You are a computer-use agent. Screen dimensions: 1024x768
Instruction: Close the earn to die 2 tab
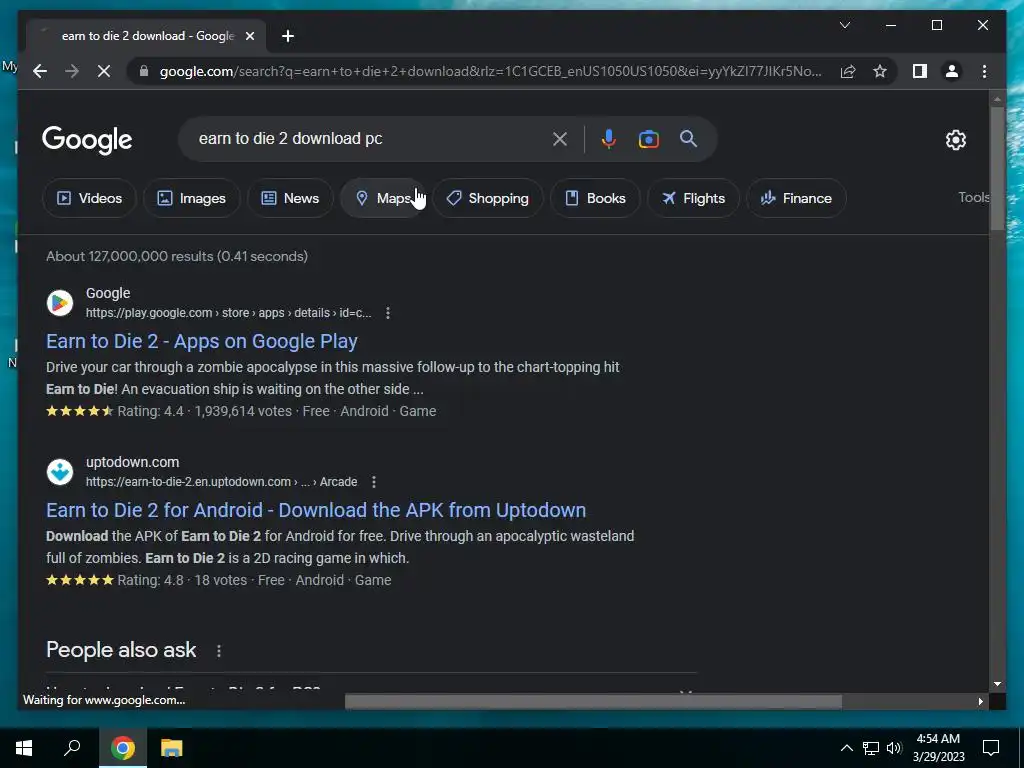click(249, 36)
